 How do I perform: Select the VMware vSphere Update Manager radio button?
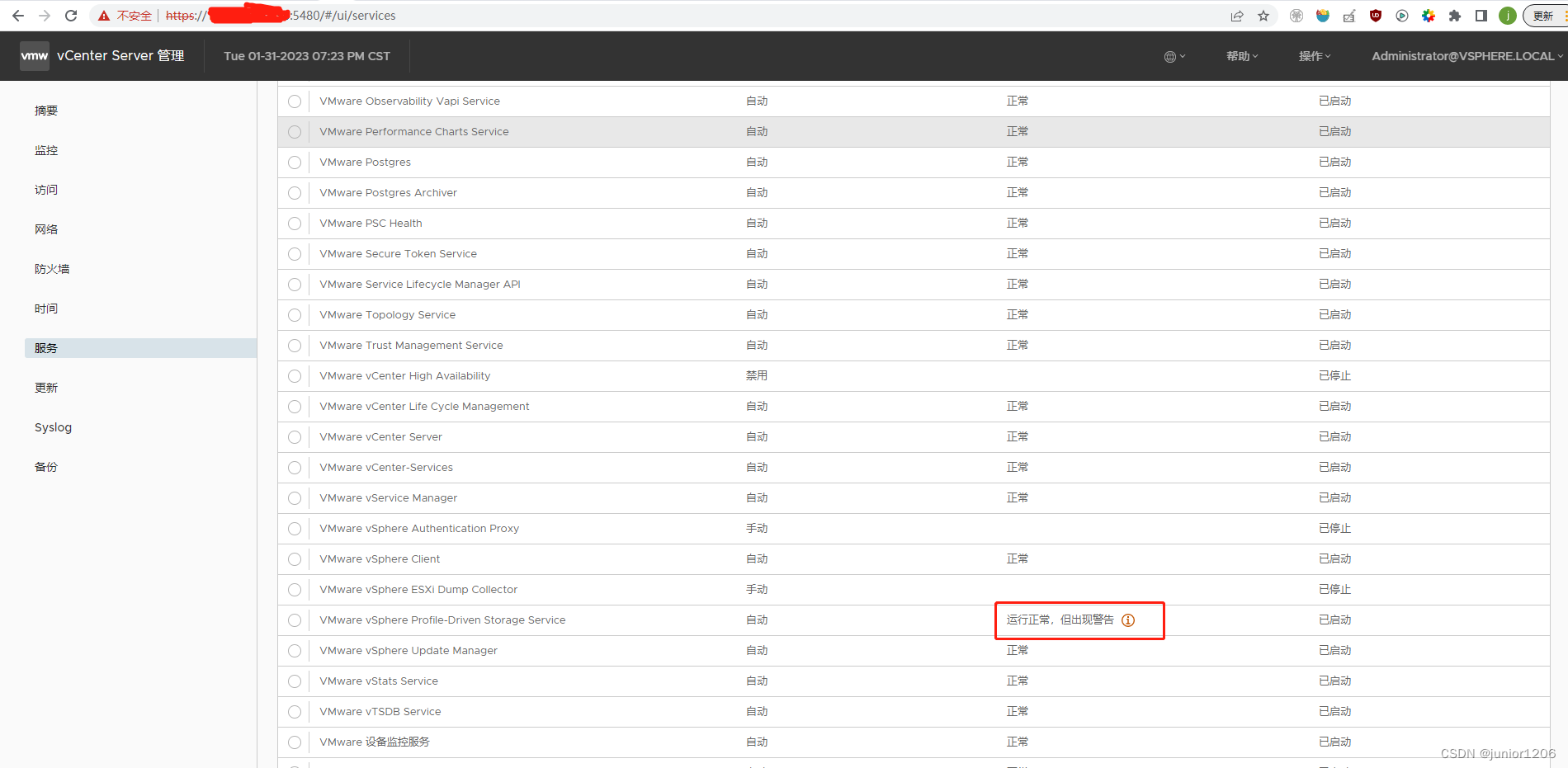(295, 651)
